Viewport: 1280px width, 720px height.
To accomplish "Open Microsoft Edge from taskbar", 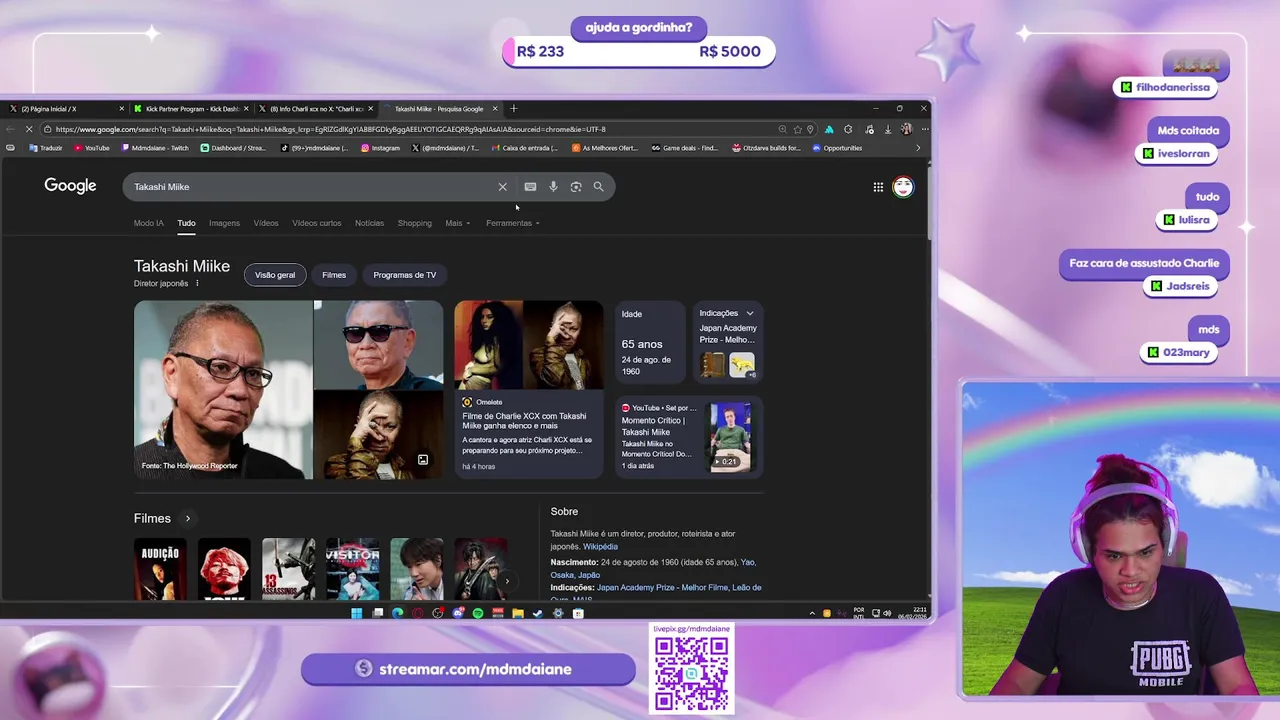I will coord(397,613).
